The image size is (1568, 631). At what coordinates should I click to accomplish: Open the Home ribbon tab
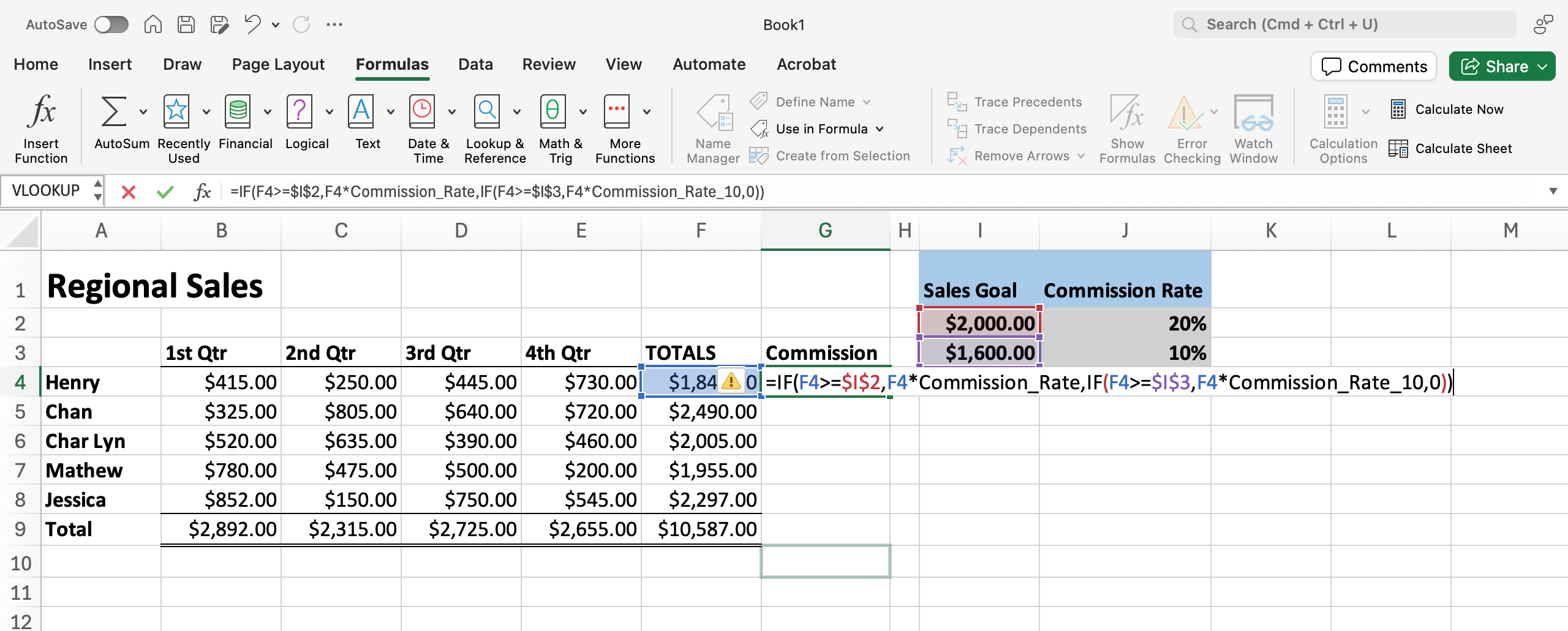pyautogui.click(x=36, y=64)
